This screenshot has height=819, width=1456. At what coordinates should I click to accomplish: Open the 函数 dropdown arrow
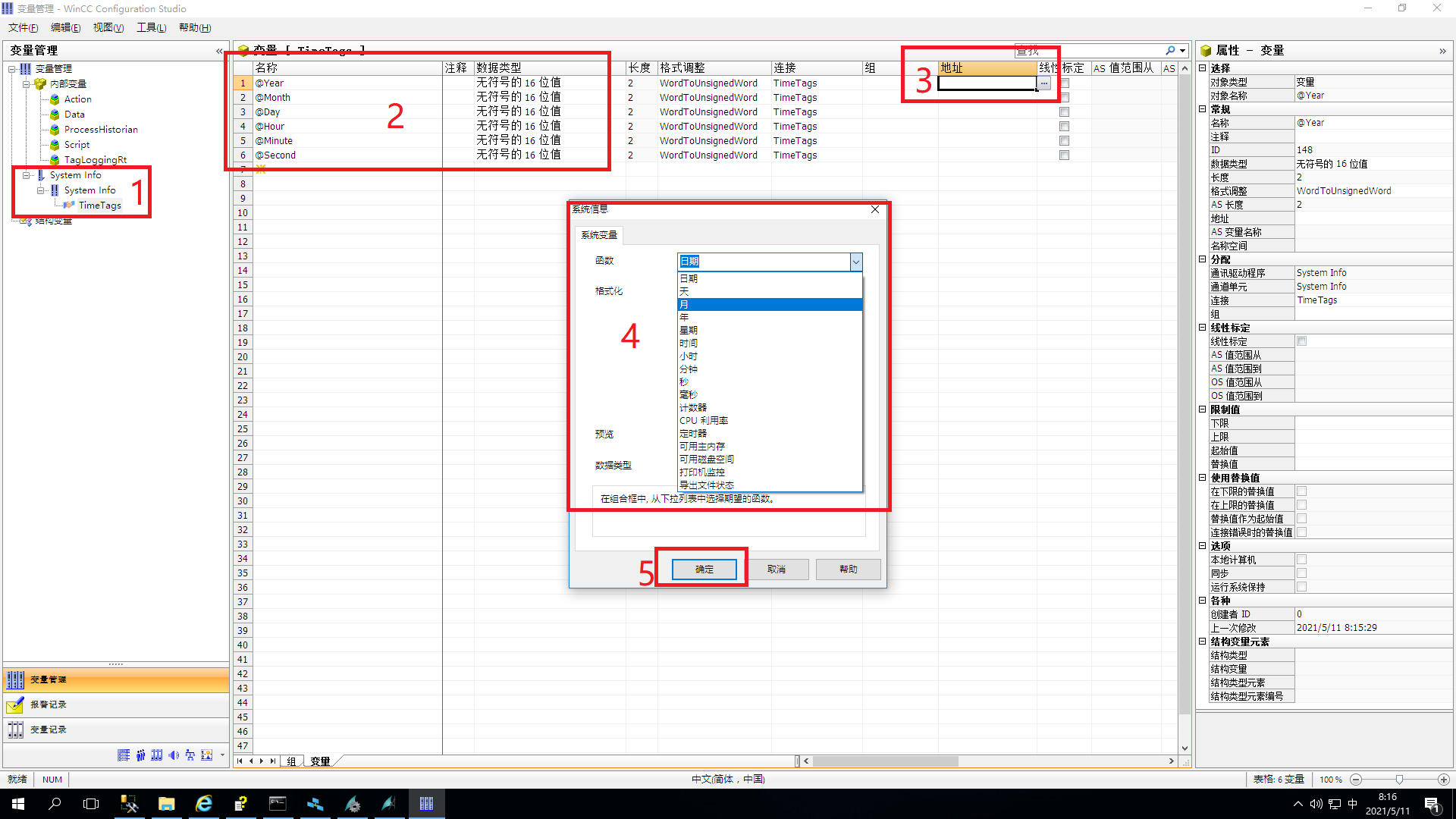[855, 262]
